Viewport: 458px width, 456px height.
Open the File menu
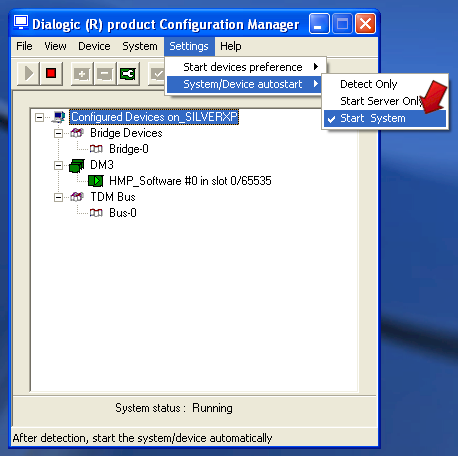(x=24, y=46)
